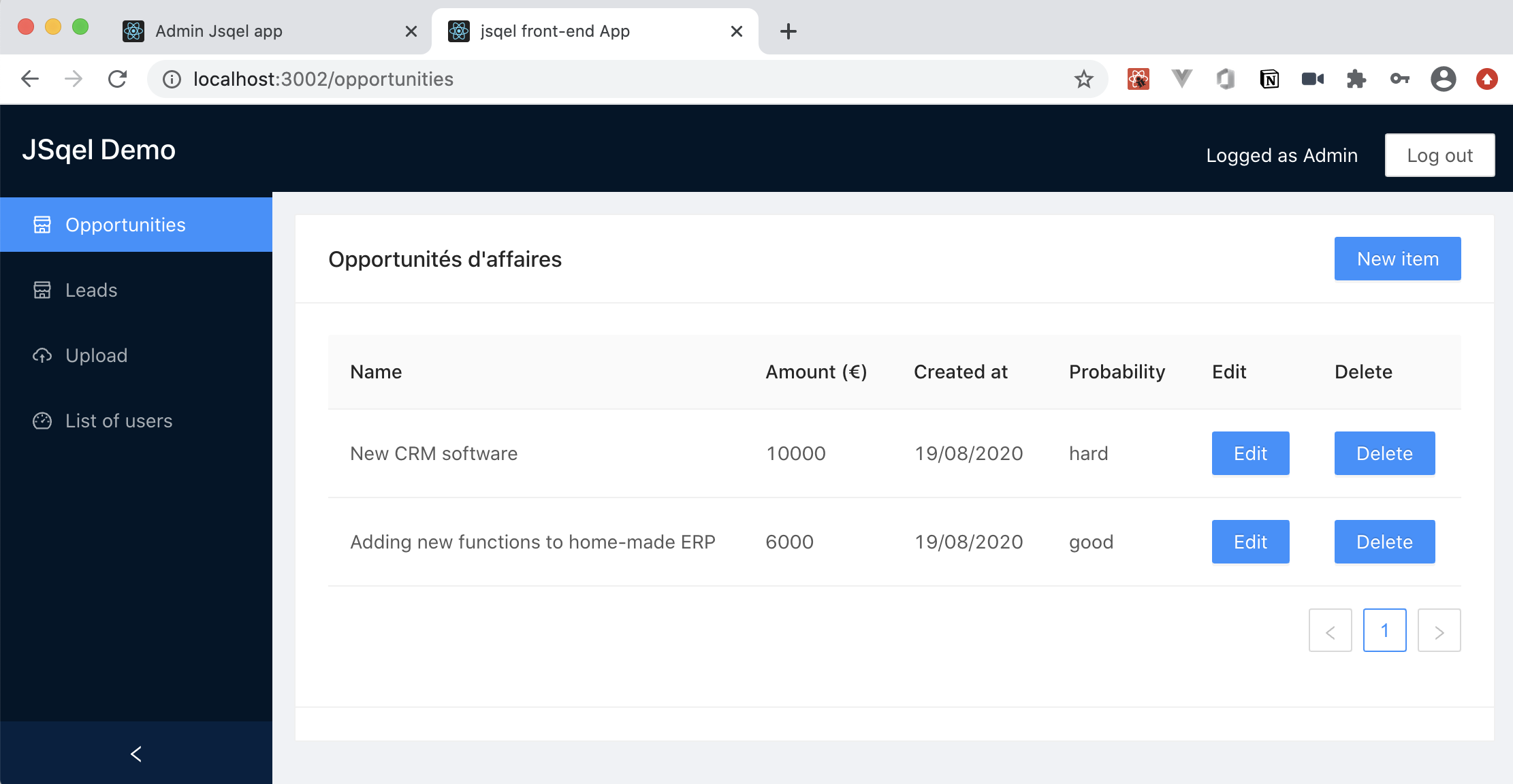Edit the New CRM software row
Viewport: 1513px width, 784px height.
tap(1250, 453)
